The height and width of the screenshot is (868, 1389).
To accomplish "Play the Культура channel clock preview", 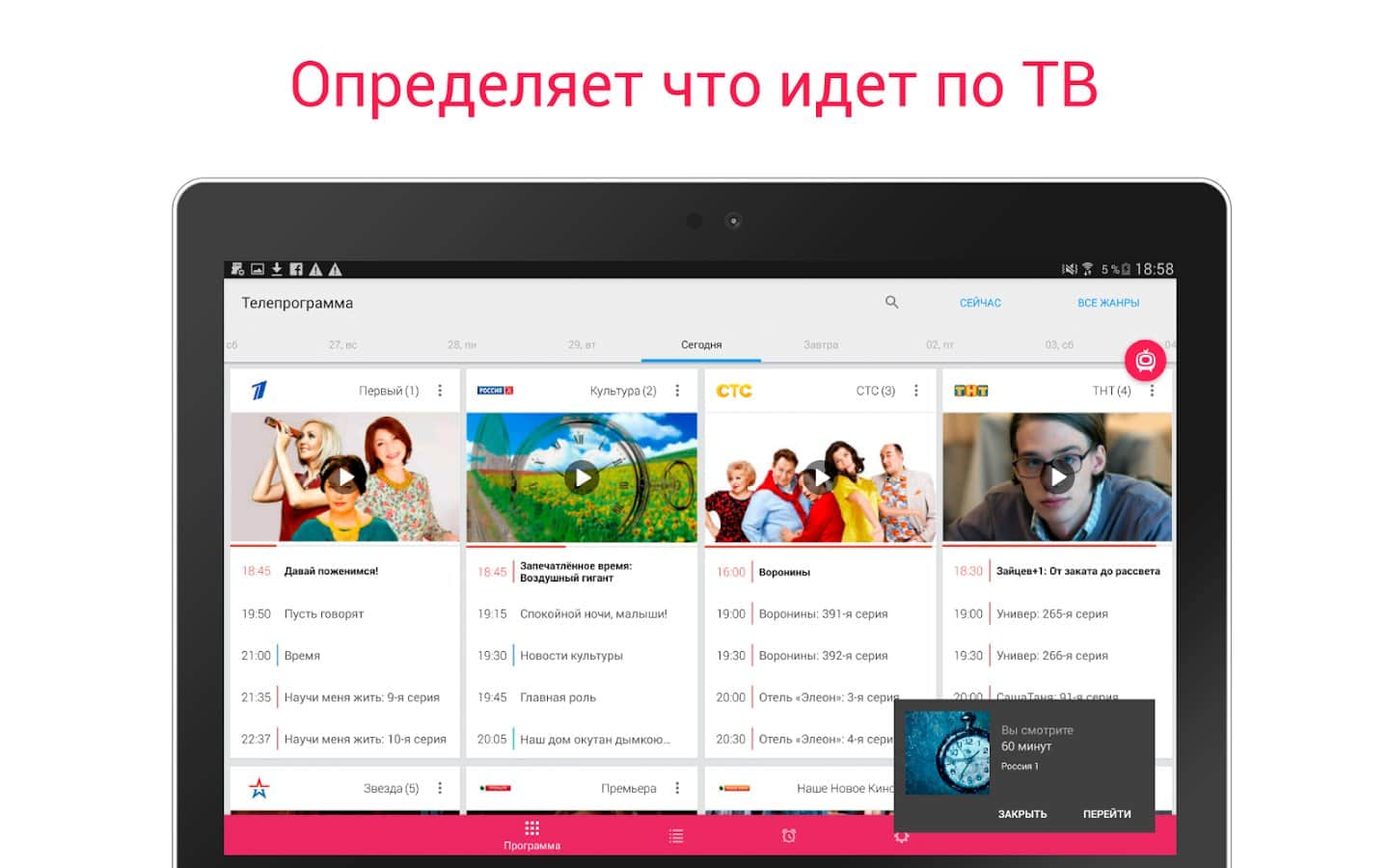I will [x=582, y=477].
